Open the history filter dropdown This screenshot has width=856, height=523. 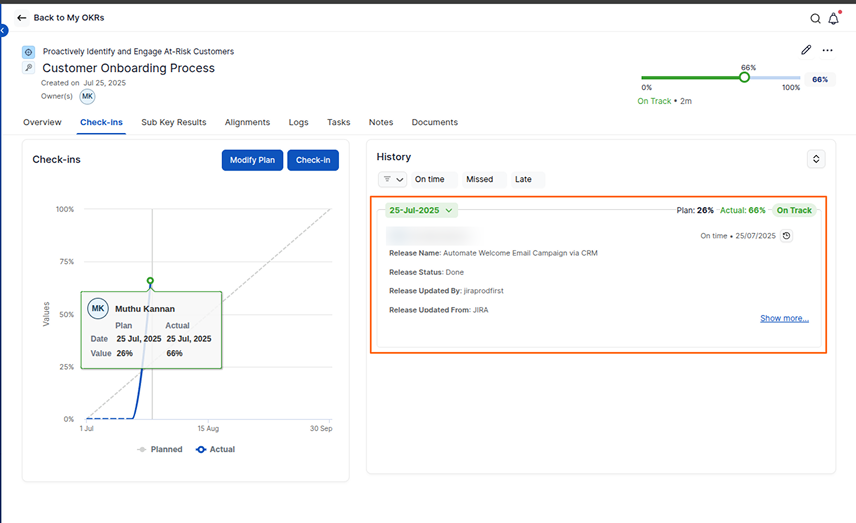pyautogui.click(x=393, y=179)
